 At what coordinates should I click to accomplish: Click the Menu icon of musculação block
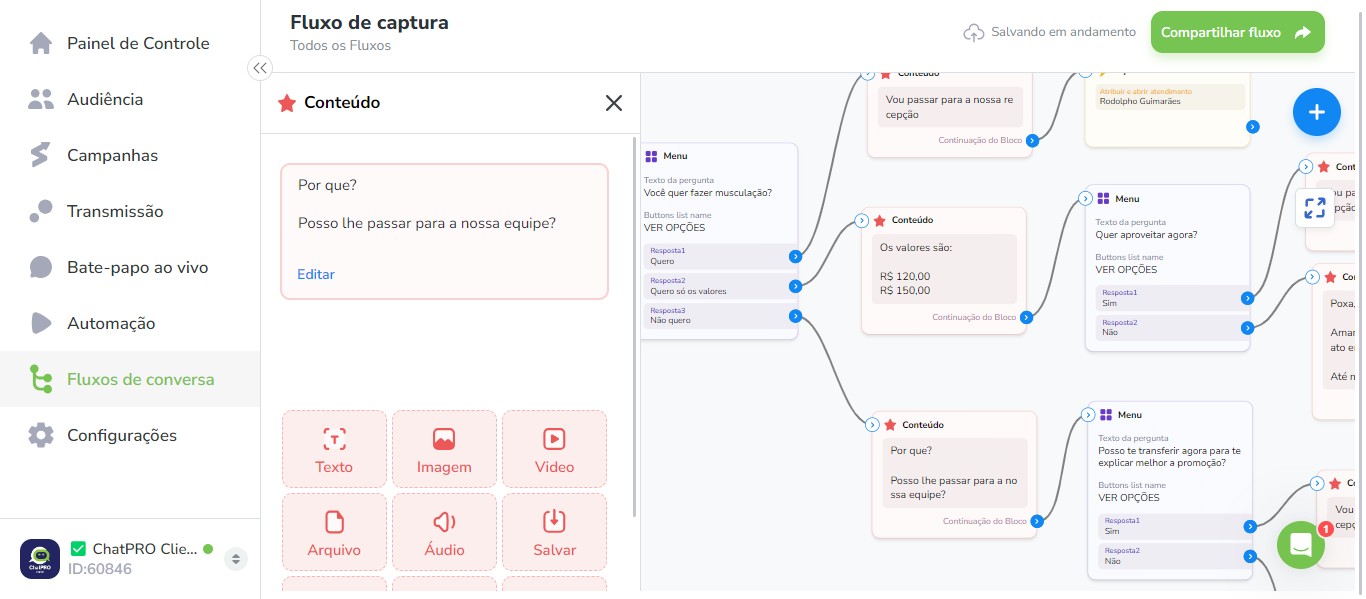coord(651,156)
